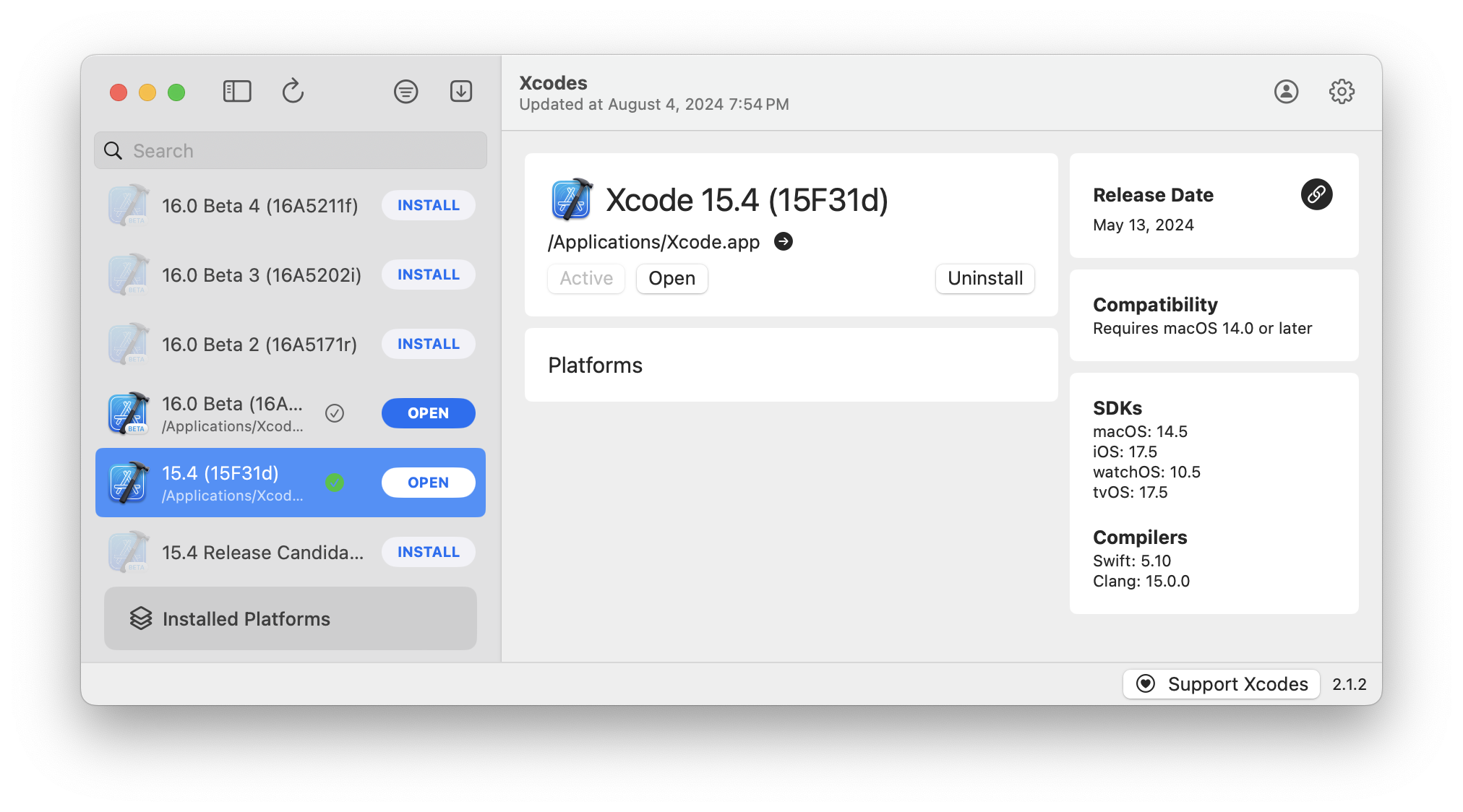1463x812 pixels.
Task: Focus the Search field
Action: pyautogui.click(x=304, y=151)
